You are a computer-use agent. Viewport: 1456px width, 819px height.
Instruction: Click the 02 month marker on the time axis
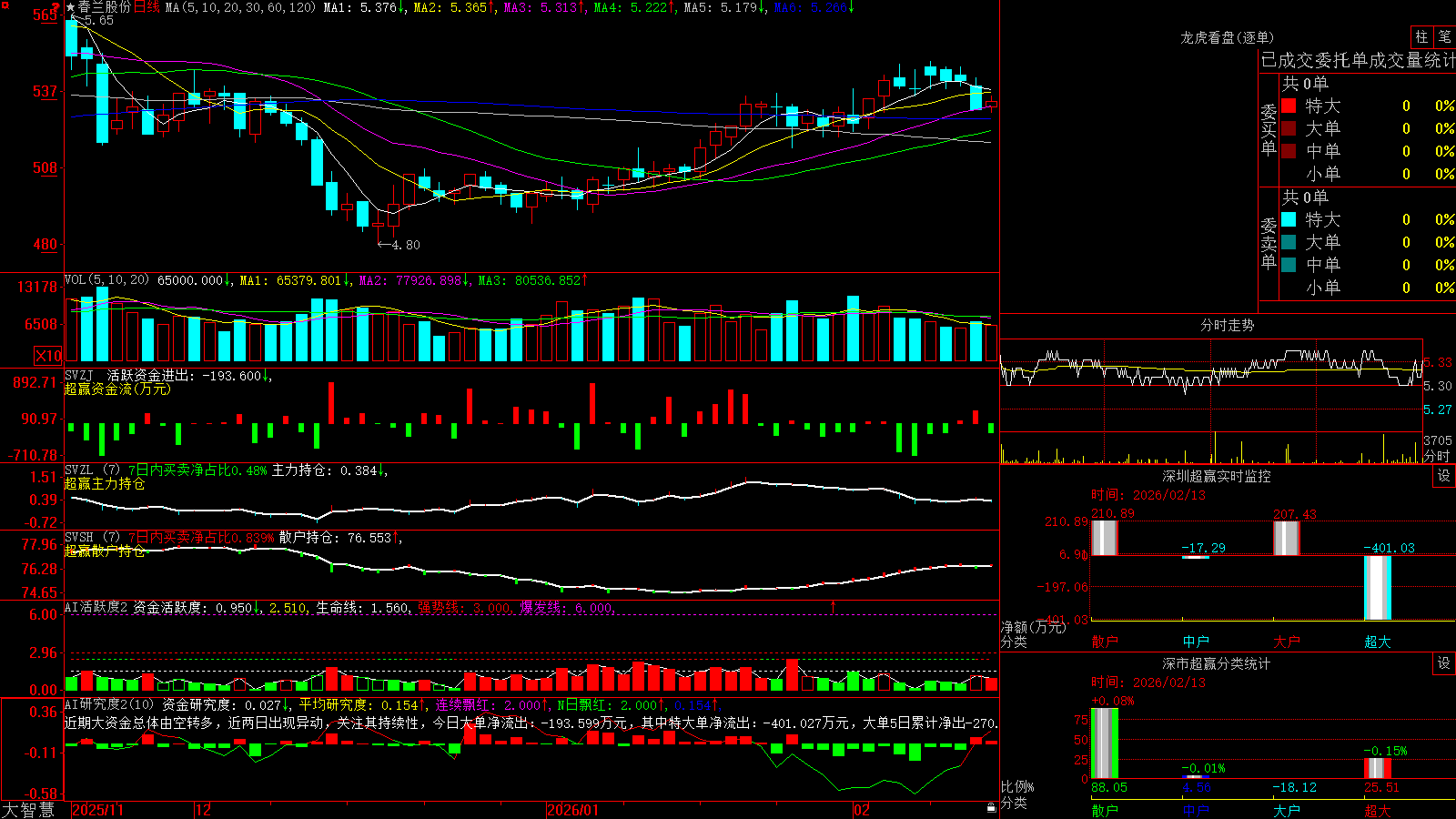[861, 809]
